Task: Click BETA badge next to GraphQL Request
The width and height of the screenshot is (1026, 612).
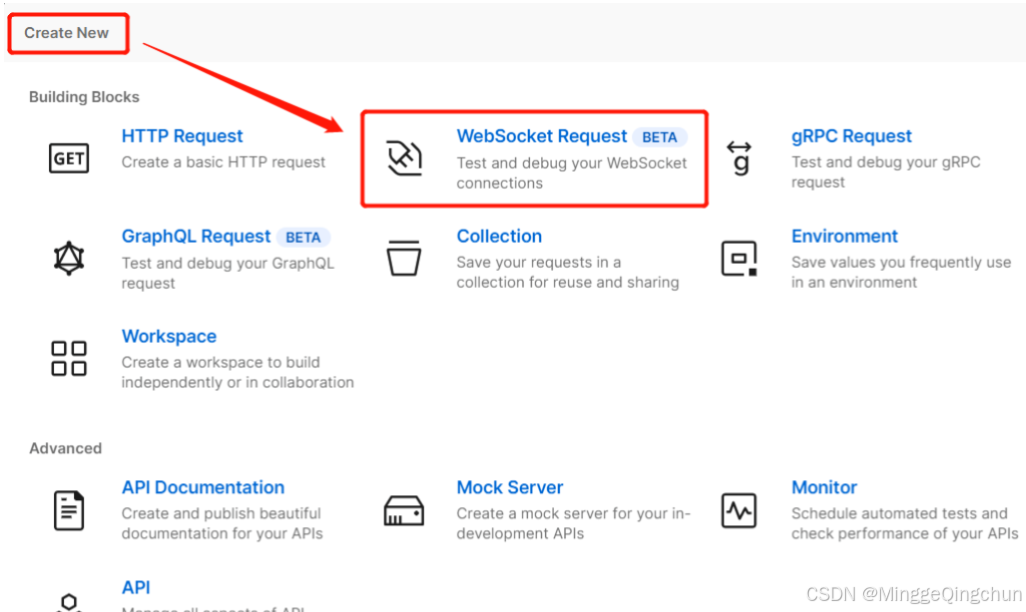Action: point(303,237)
